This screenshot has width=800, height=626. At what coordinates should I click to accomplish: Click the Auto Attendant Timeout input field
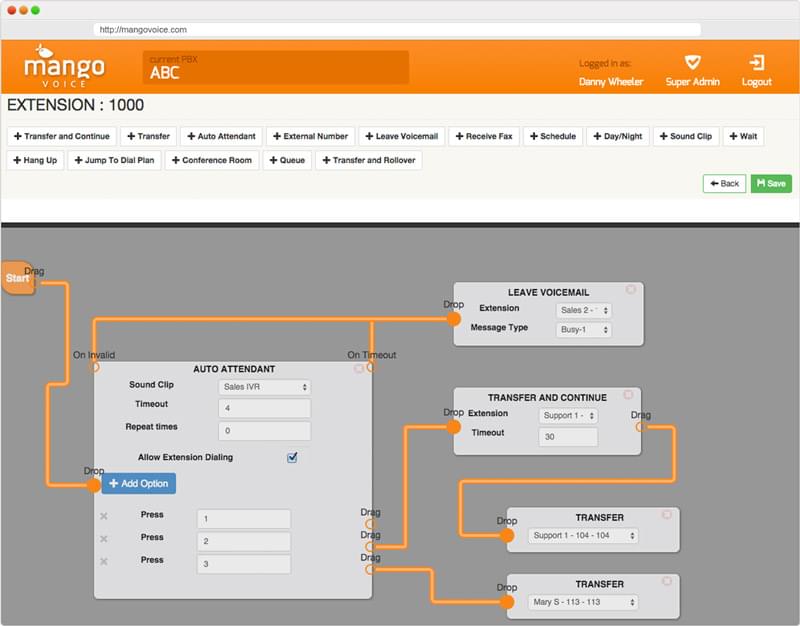[x=264, y=408]
